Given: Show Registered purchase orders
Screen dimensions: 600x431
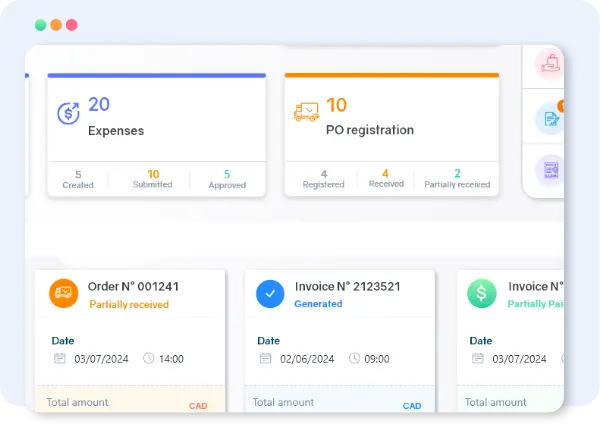Looking at the screenshot, I should coord(324,178).
